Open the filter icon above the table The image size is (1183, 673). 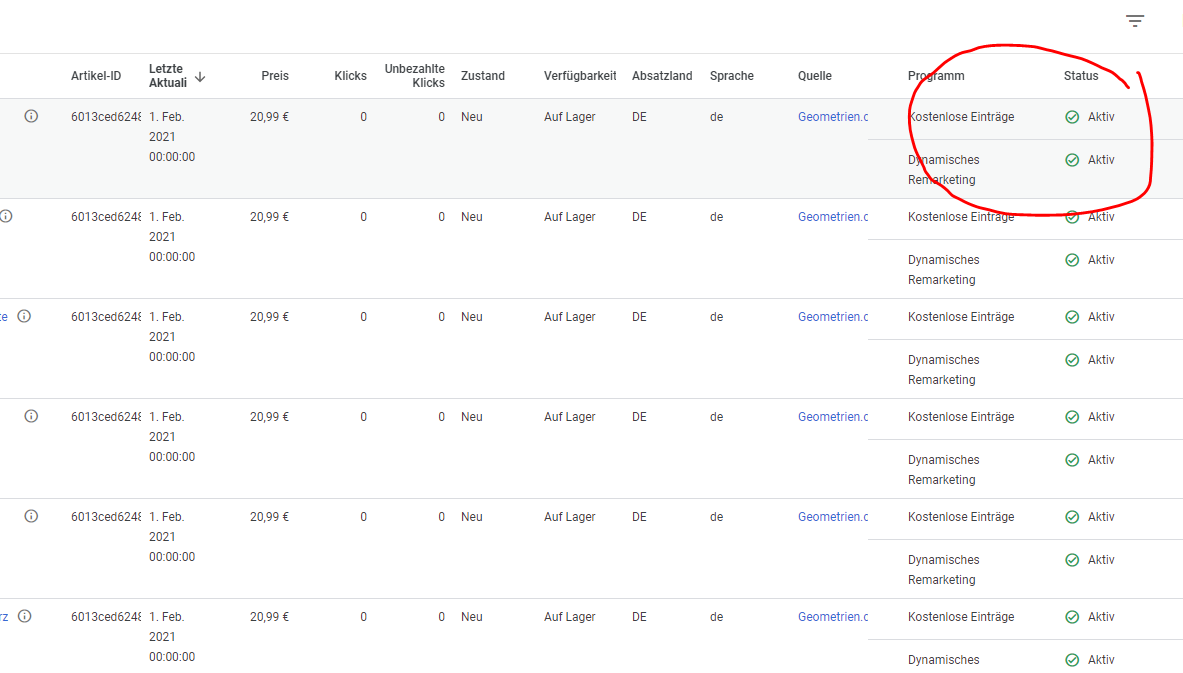[1134, 21]
